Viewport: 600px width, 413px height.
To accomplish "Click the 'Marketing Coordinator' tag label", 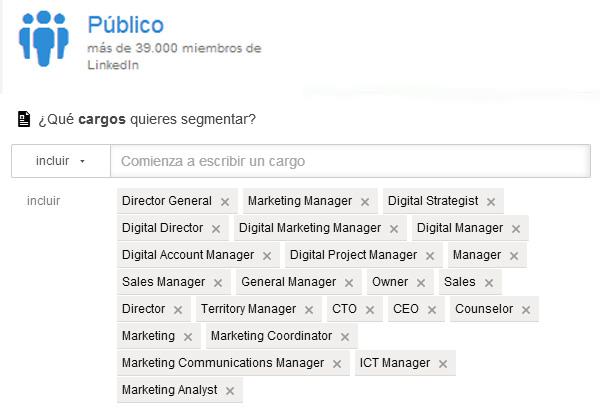I will tap(272, 336).
